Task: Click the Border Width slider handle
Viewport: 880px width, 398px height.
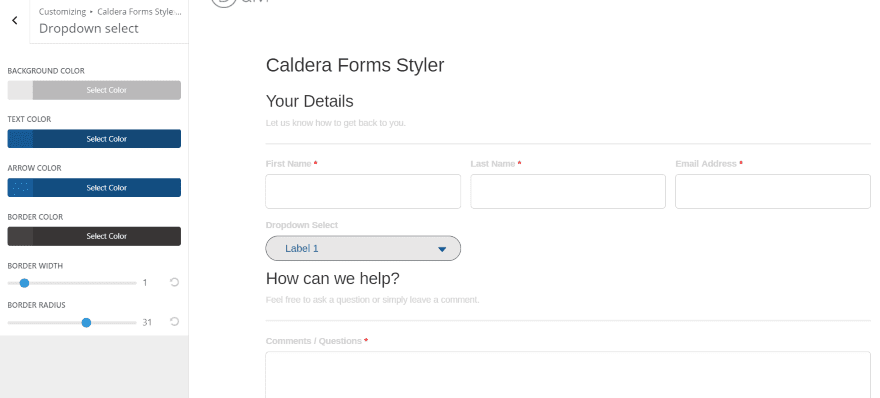Action: tap(24, 283)
